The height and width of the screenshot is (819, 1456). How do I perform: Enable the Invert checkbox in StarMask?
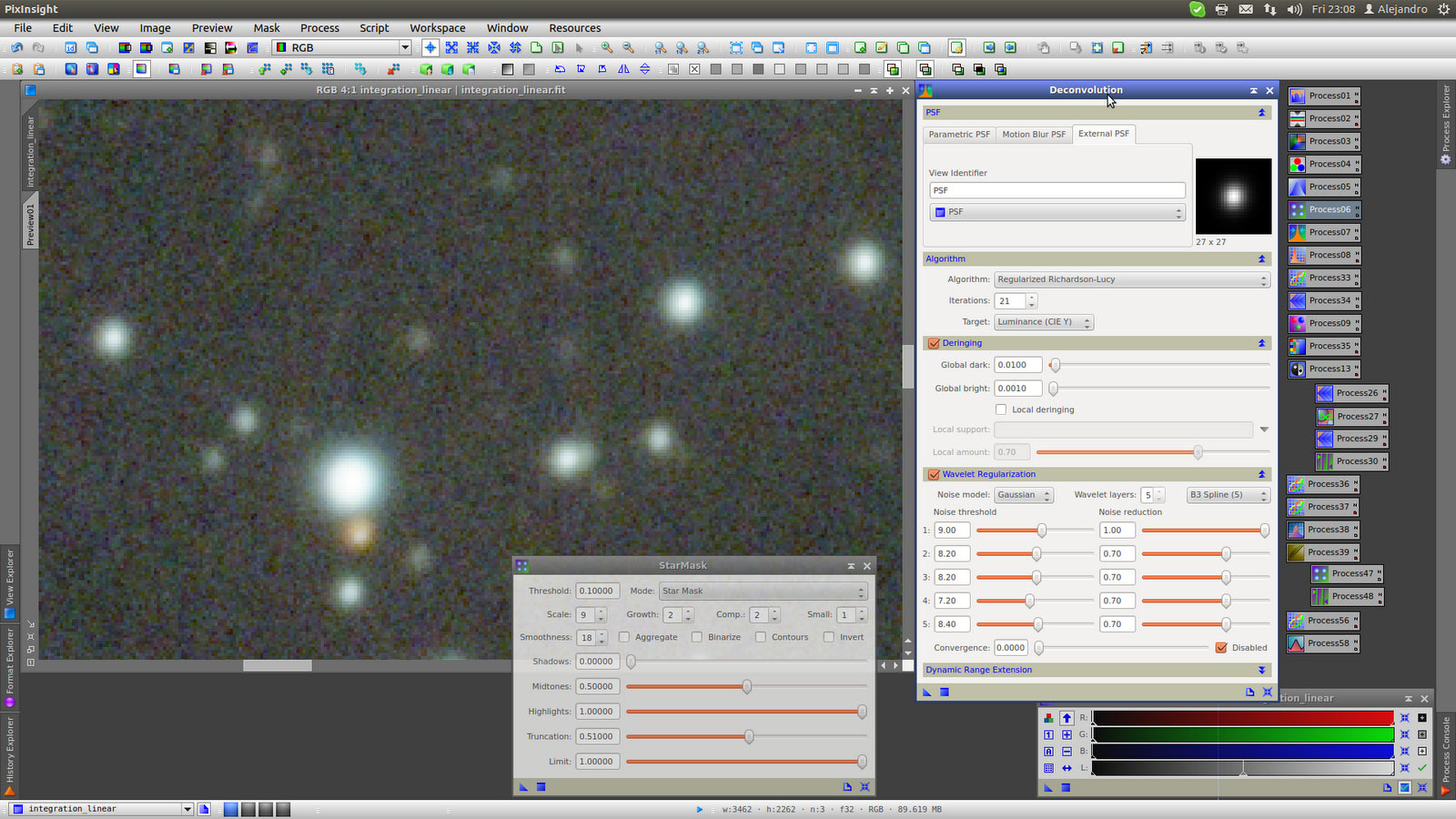coord(829,637)
